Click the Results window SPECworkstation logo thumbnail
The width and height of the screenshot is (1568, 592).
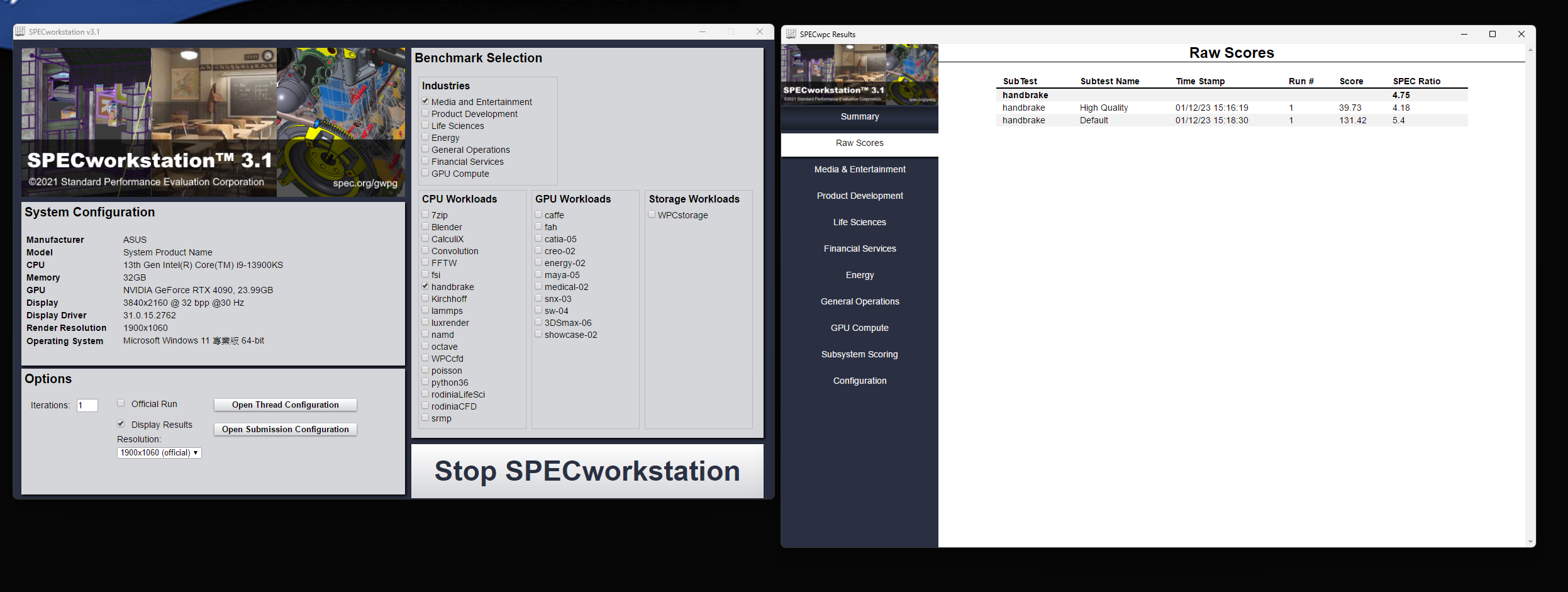pyautogui.click(x=860, y=74)
